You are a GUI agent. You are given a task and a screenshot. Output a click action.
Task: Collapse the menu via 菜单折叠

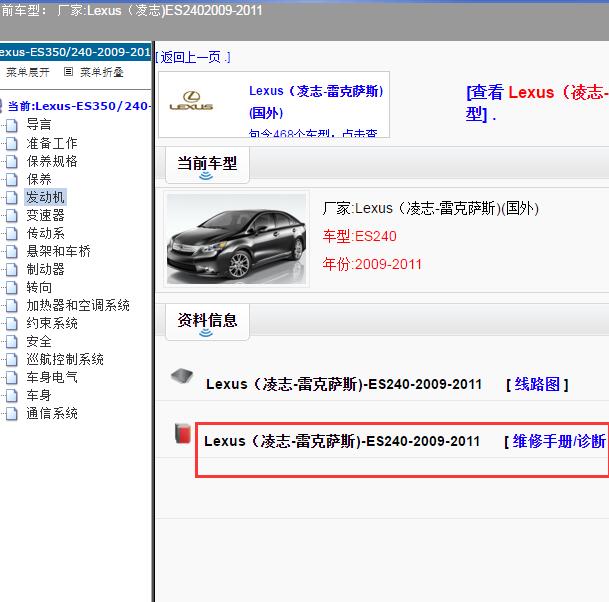pos(102,72)
